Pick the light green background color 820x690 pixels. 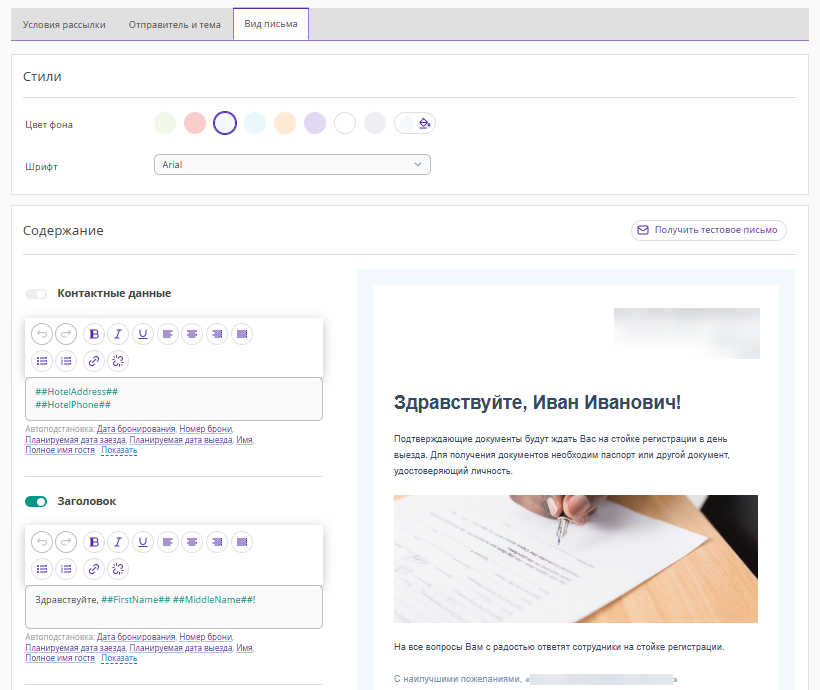(x=165, y=123)
